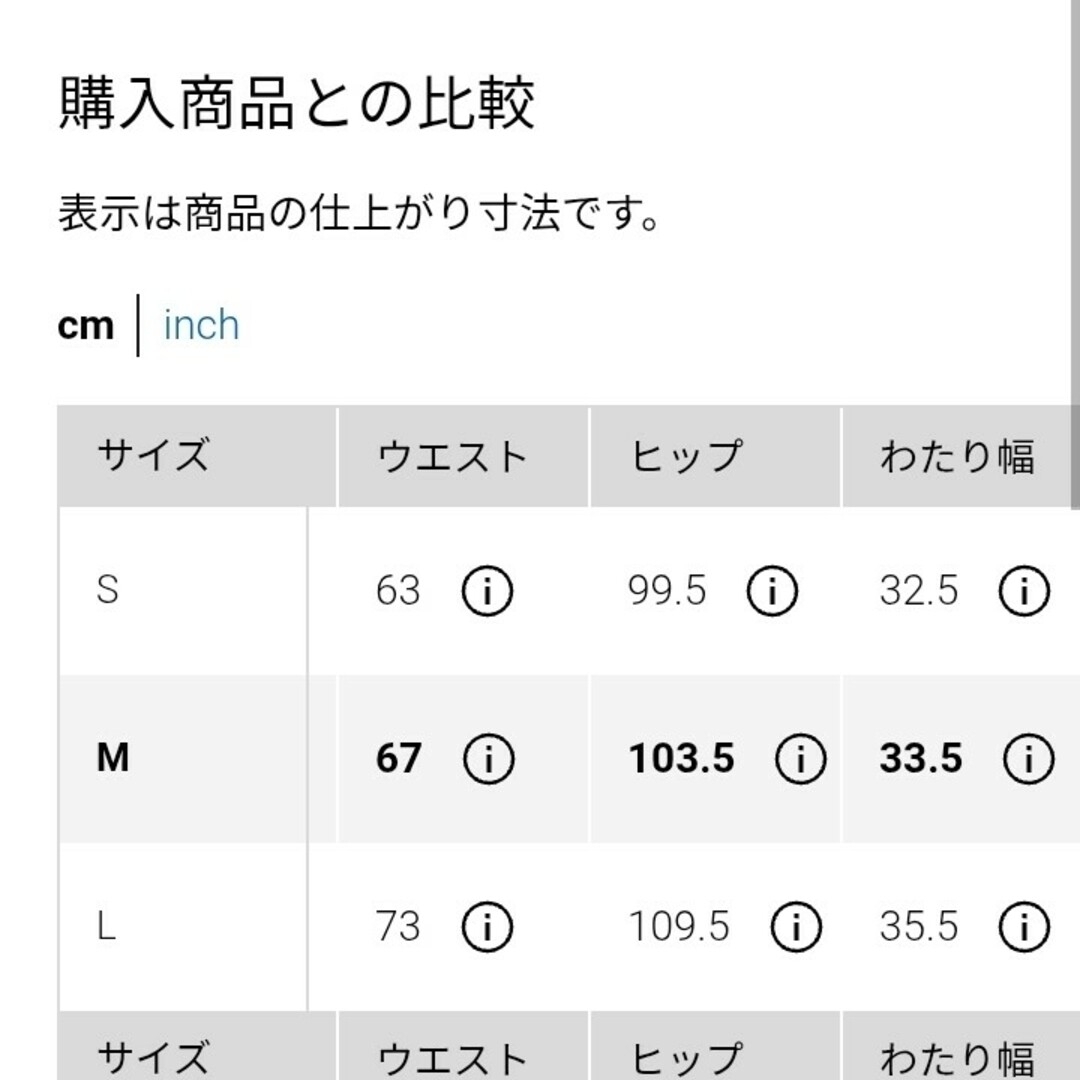1080x1080 pixels.
Task: Open info icon for S hip 99.5
Action: tap(772, 590)
